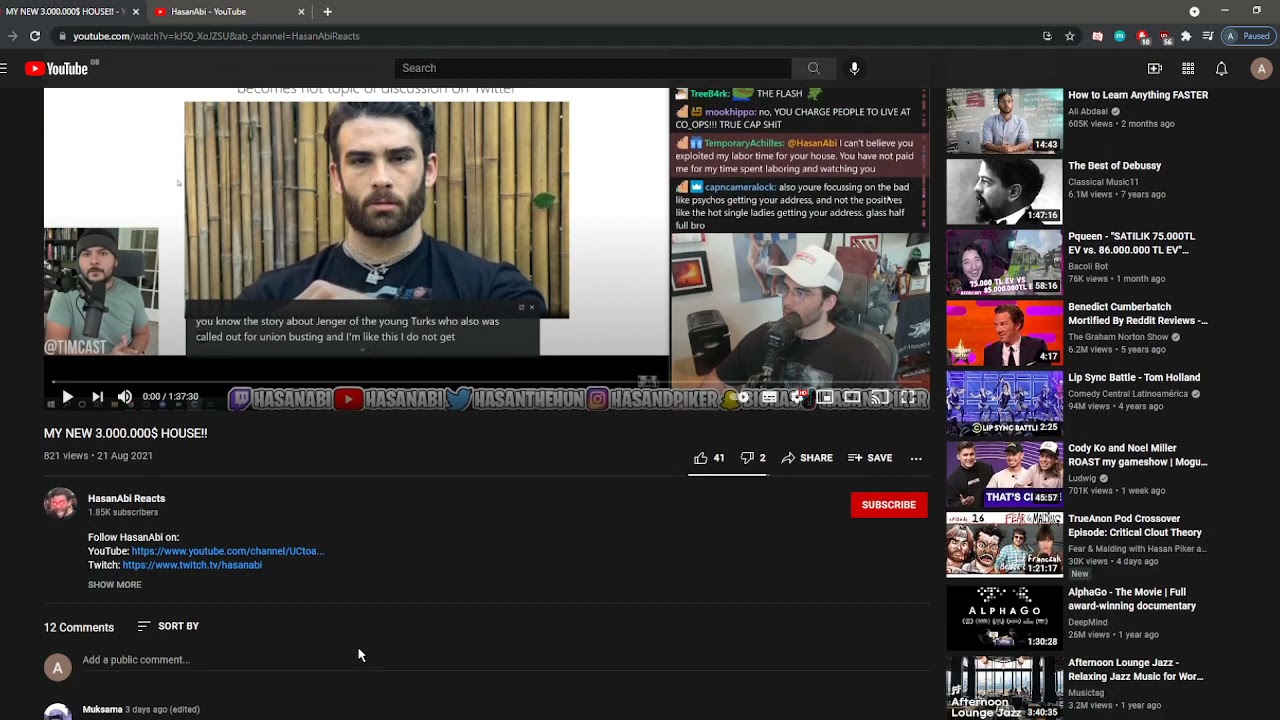The width and height of the screenshot is (1280, 720).
Task: Save video to a playlist
Action: [x=870, y=458]
